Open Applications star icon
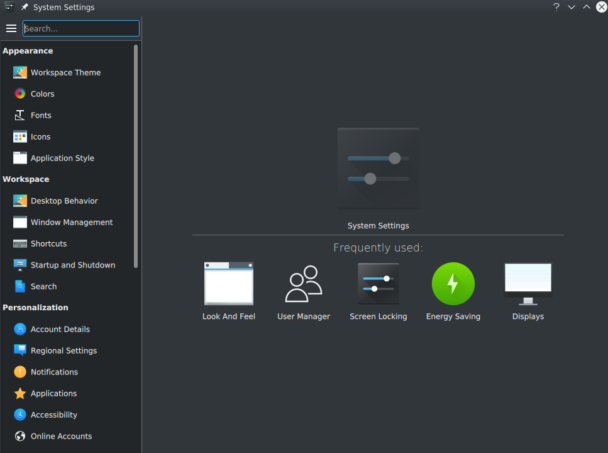The width and height of the screenshot is (608, 453). coord(20,393)
